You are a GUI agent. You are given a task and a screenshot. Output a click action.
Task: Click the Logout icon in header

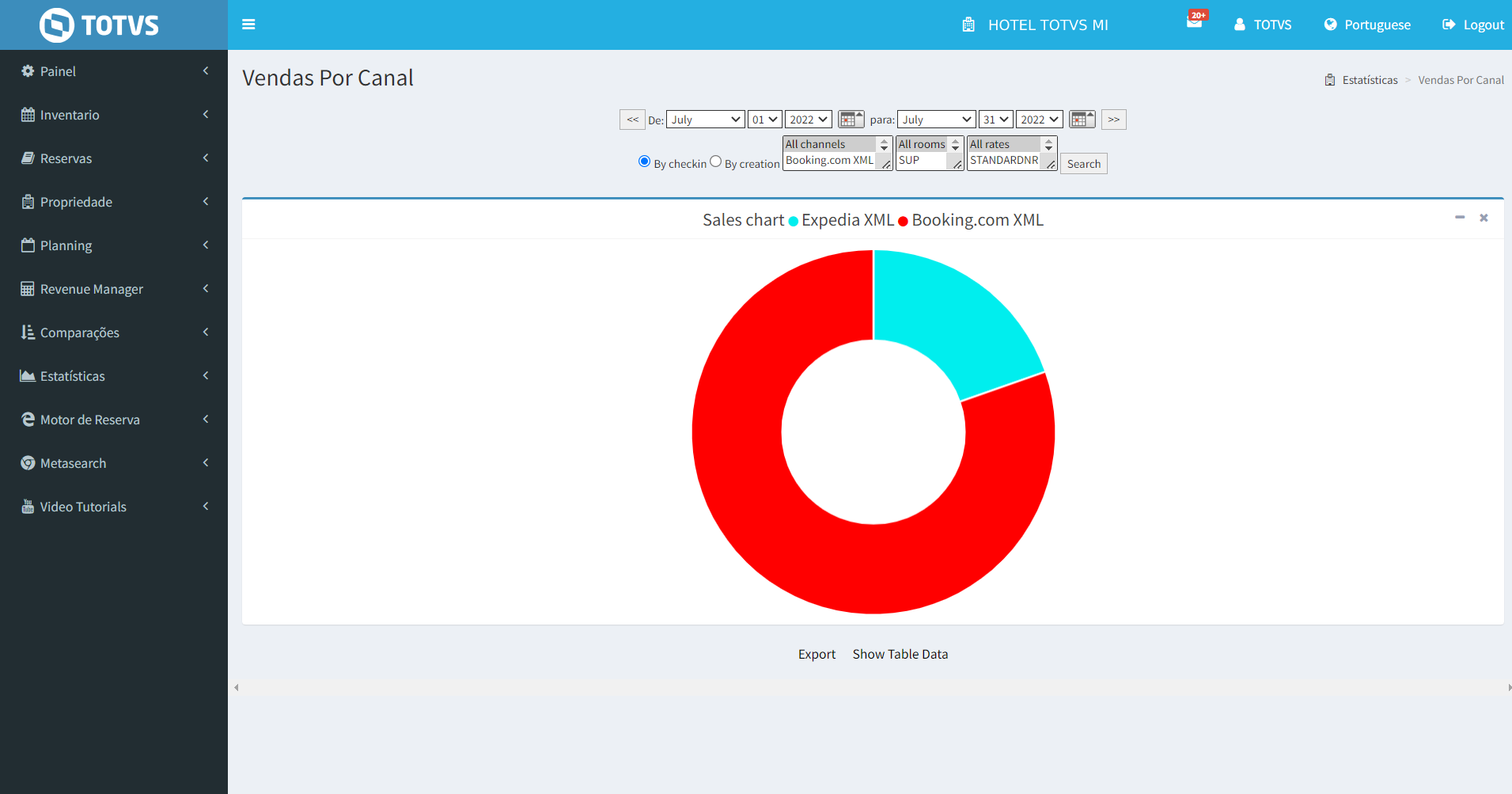tap(1449, 25)
